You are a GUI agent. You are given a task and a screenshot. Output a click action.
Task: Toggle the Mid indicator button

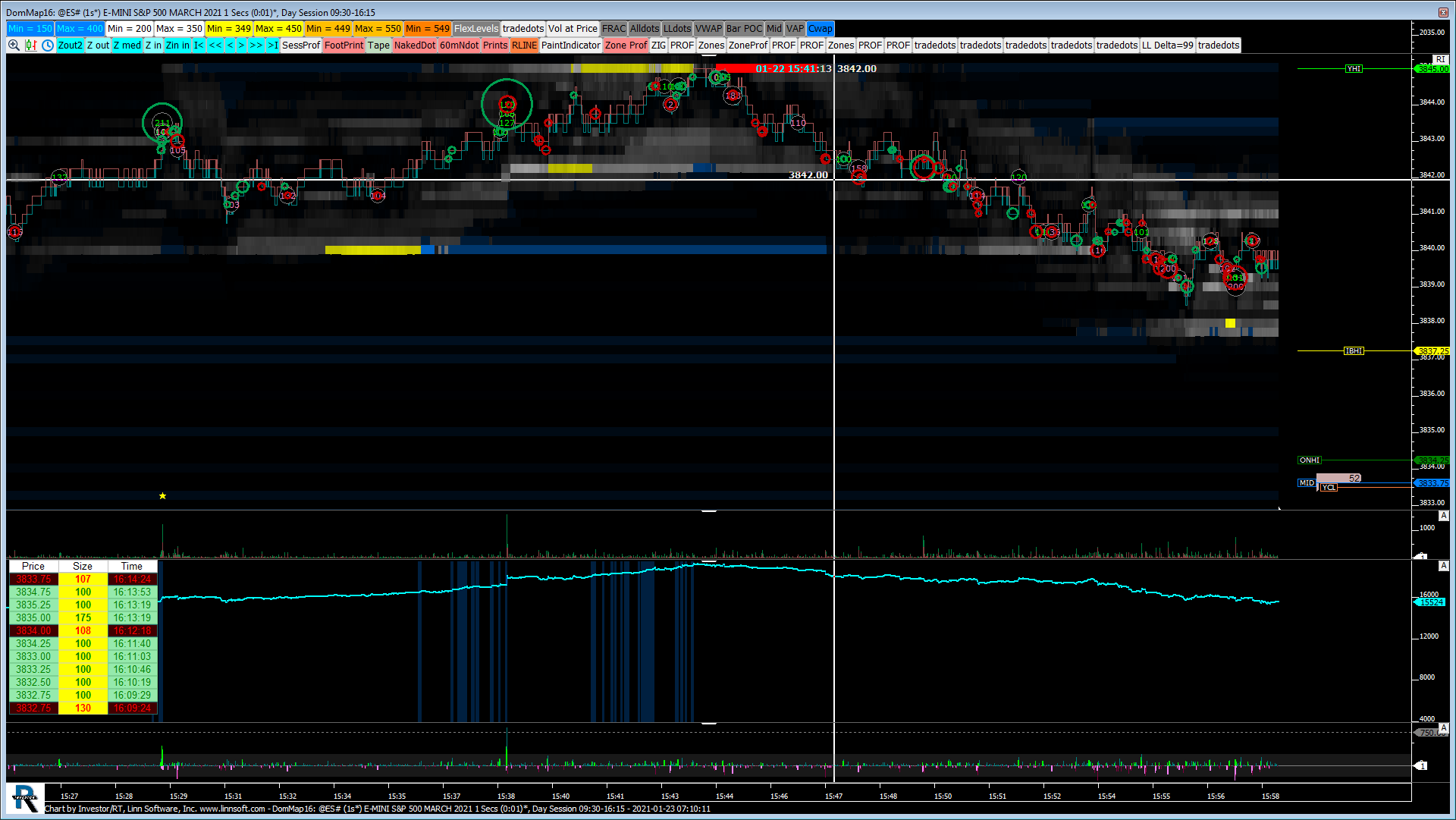[774, 29]
